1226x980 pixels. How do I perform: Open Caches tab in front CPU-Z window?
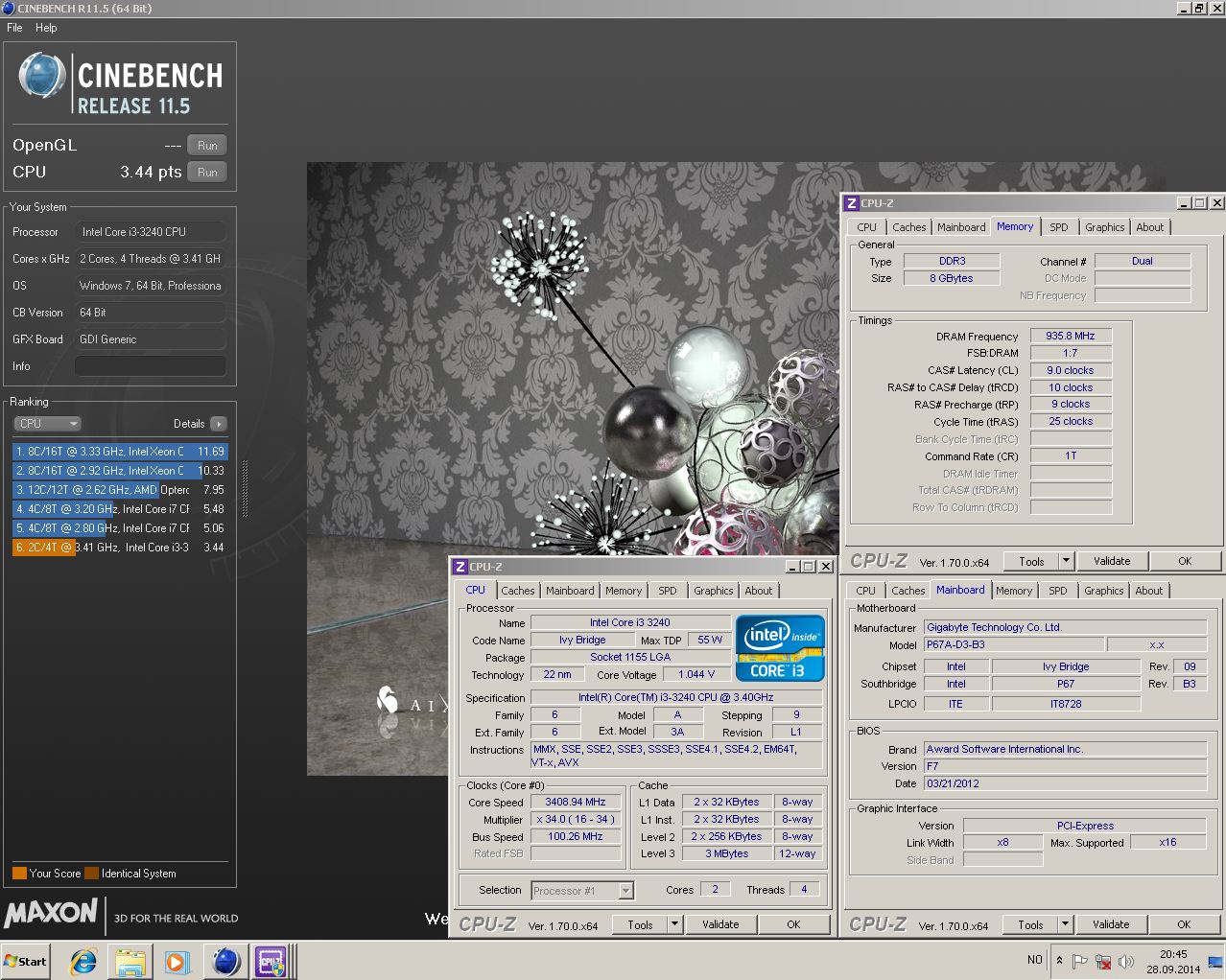point(517,591)
